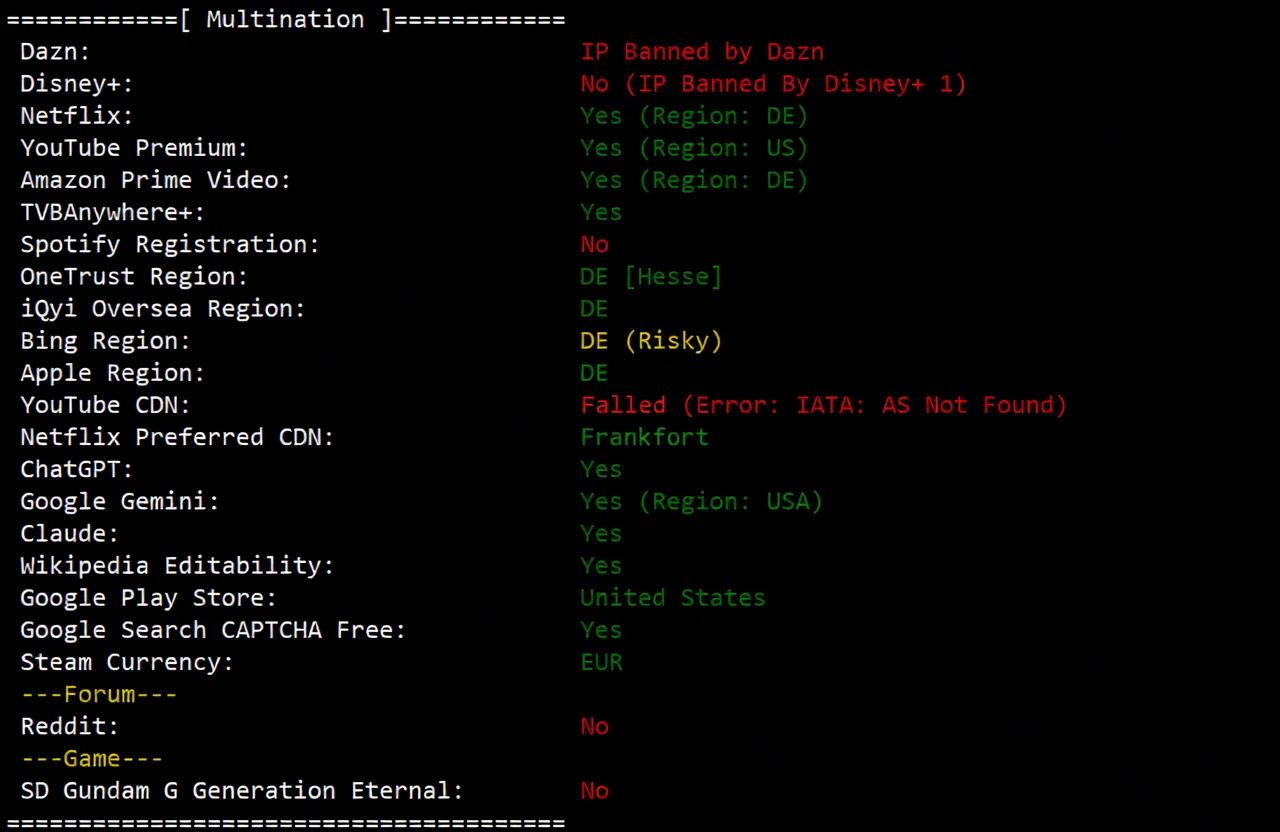This screenshot has height=832, width=1280.
Task: Select the "iQyi Oversea Region:" label
Action: click(x=163, y=308)
